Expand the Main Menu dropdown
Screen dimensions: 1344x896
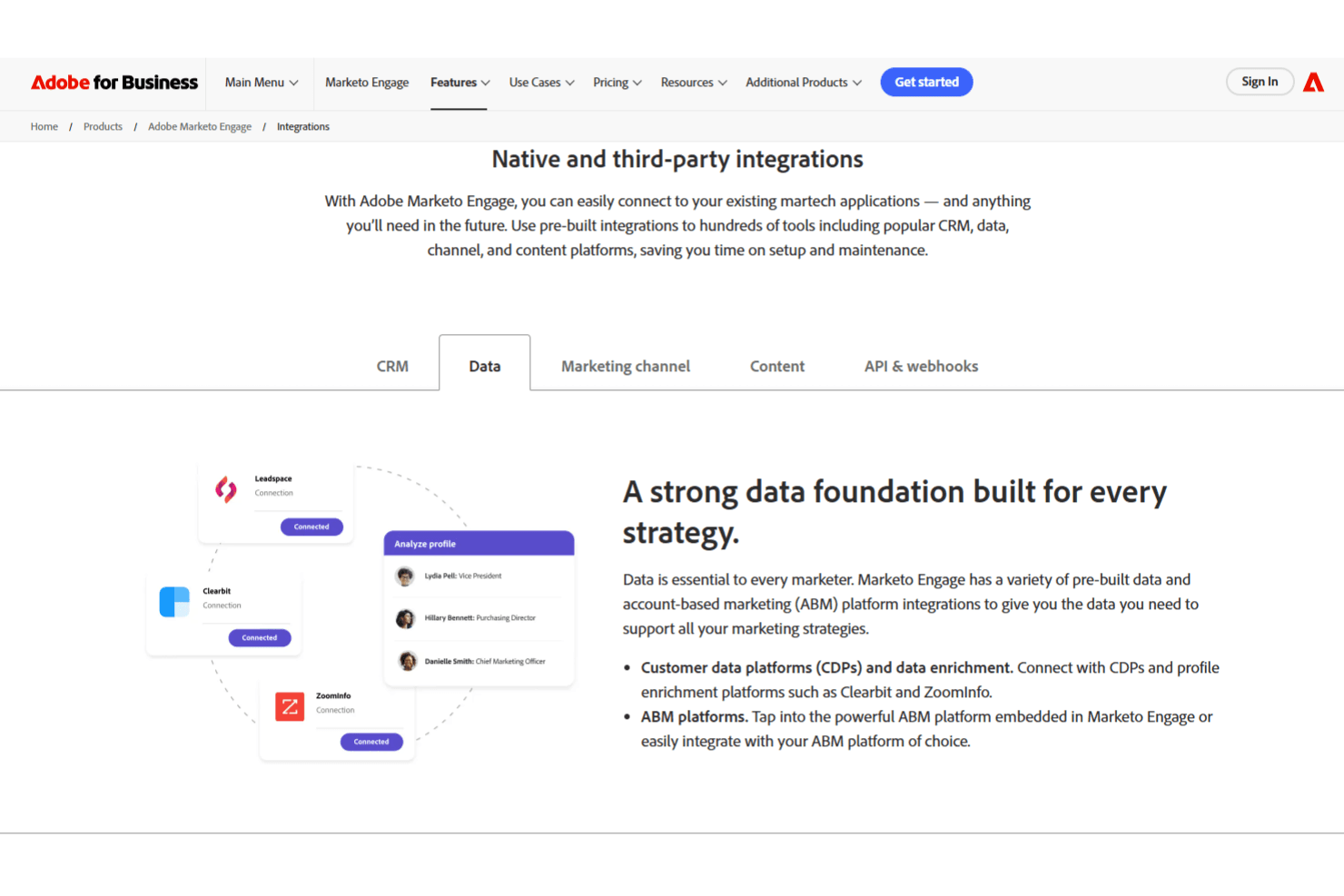point(262,83)
